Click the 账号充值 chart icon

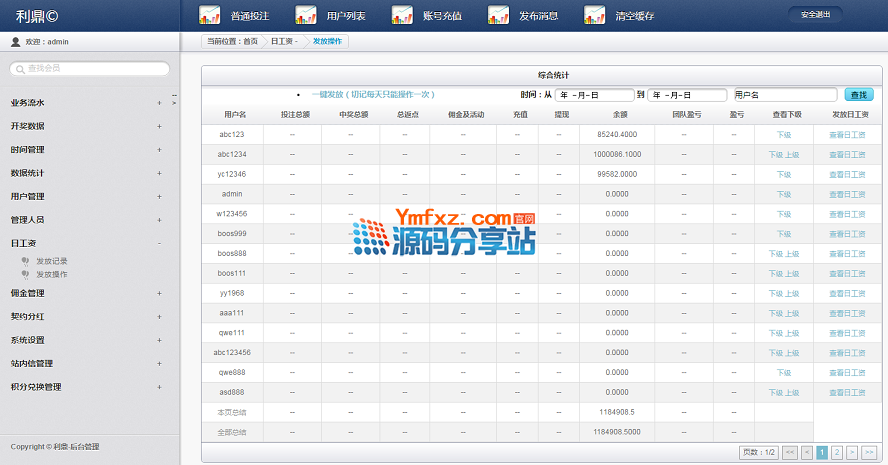402,15
